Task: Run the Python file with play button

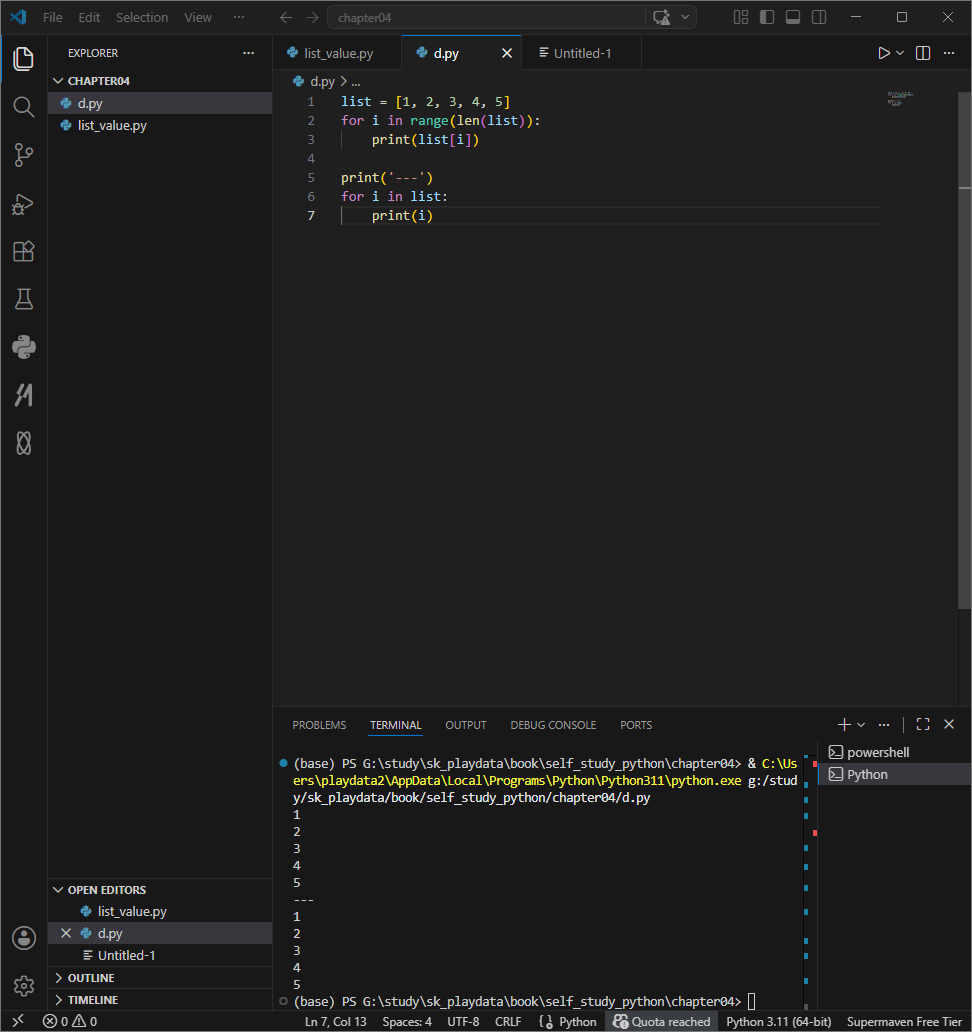Action: coord(883,53)
